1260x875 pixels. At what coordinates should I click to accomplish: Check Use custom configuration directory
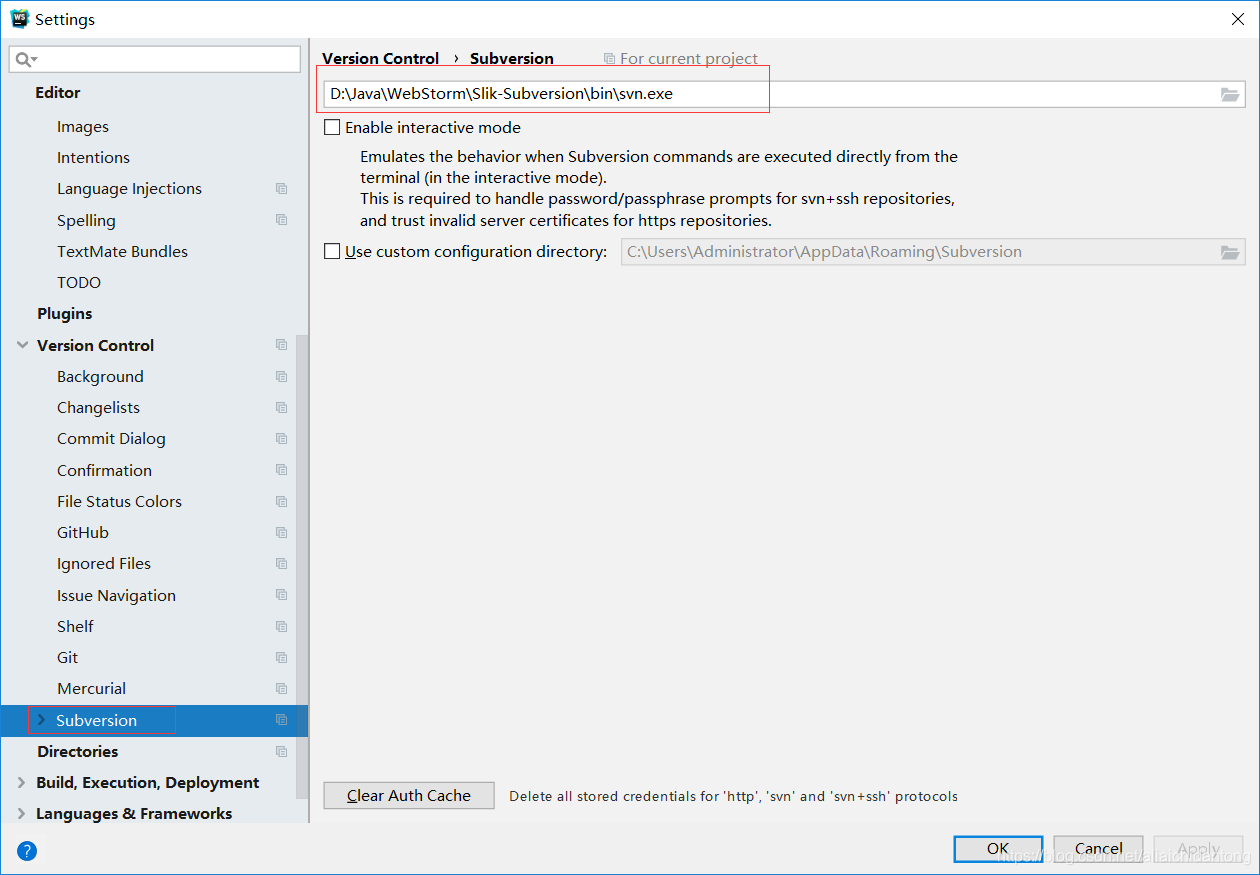click(x=332, y=252)
